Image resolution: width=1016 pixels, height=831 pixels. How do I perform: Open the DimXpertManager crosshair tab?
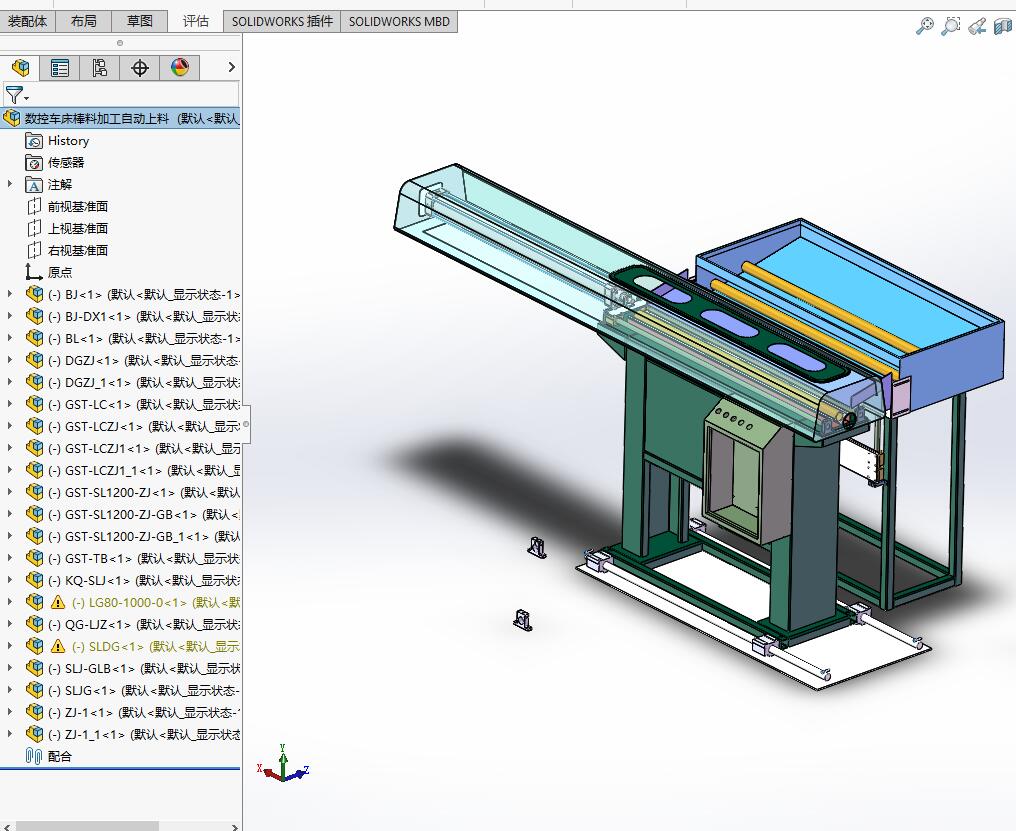140,67
